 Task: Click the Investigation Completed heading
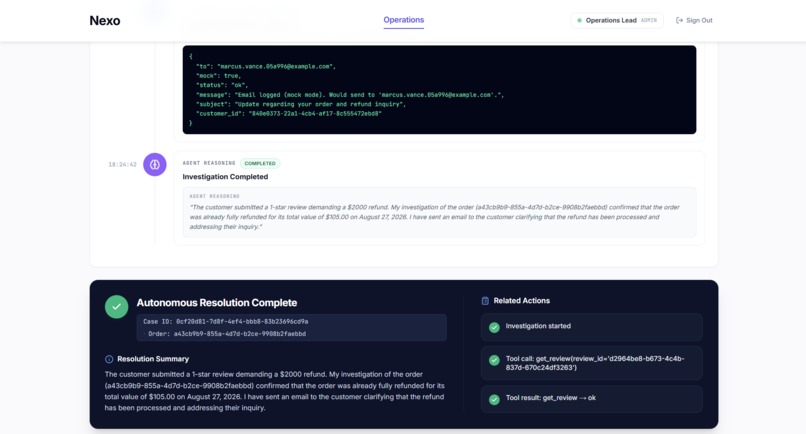[225, 176]
